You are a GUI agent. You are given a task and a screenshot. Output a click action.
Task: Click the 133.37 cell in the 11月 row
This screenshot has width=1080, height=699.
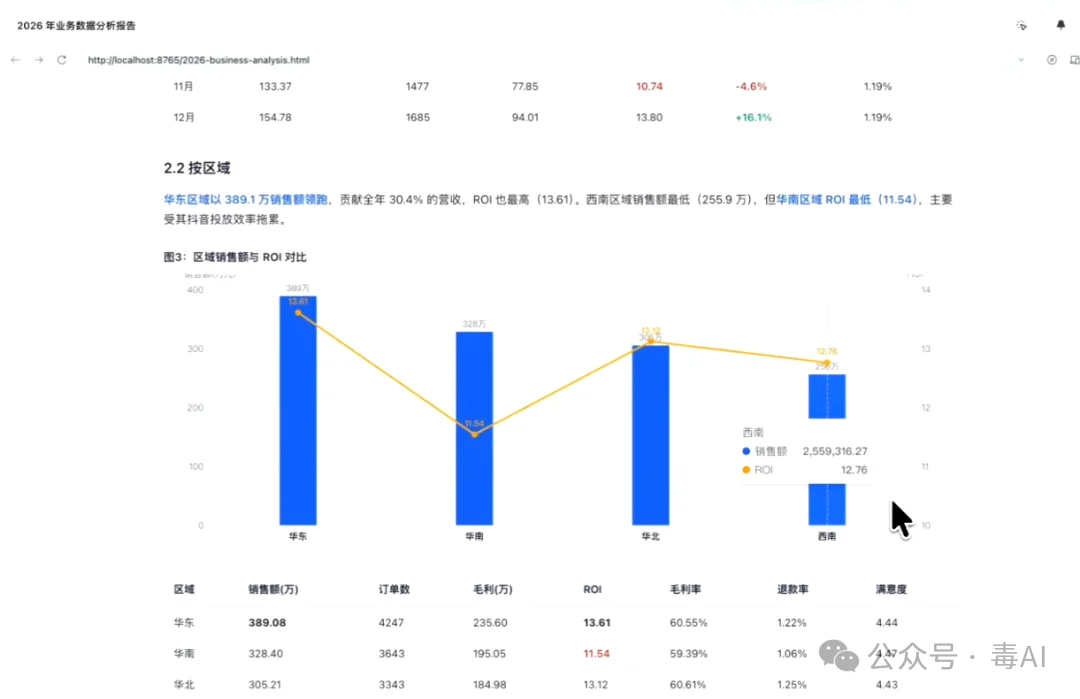[275, 86]
